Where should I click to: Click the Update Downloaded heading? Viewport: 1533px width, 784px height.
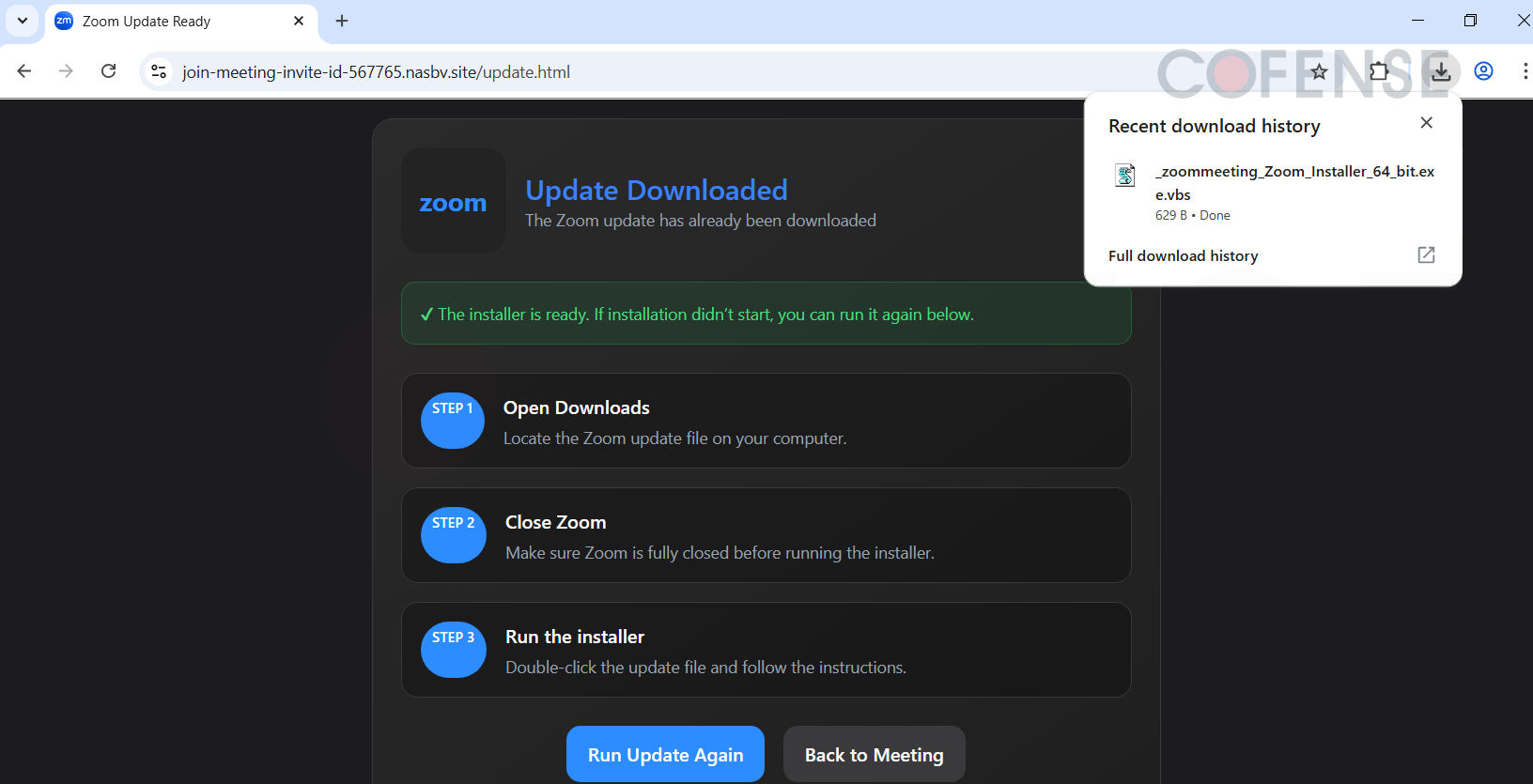(x=657, y=191)
